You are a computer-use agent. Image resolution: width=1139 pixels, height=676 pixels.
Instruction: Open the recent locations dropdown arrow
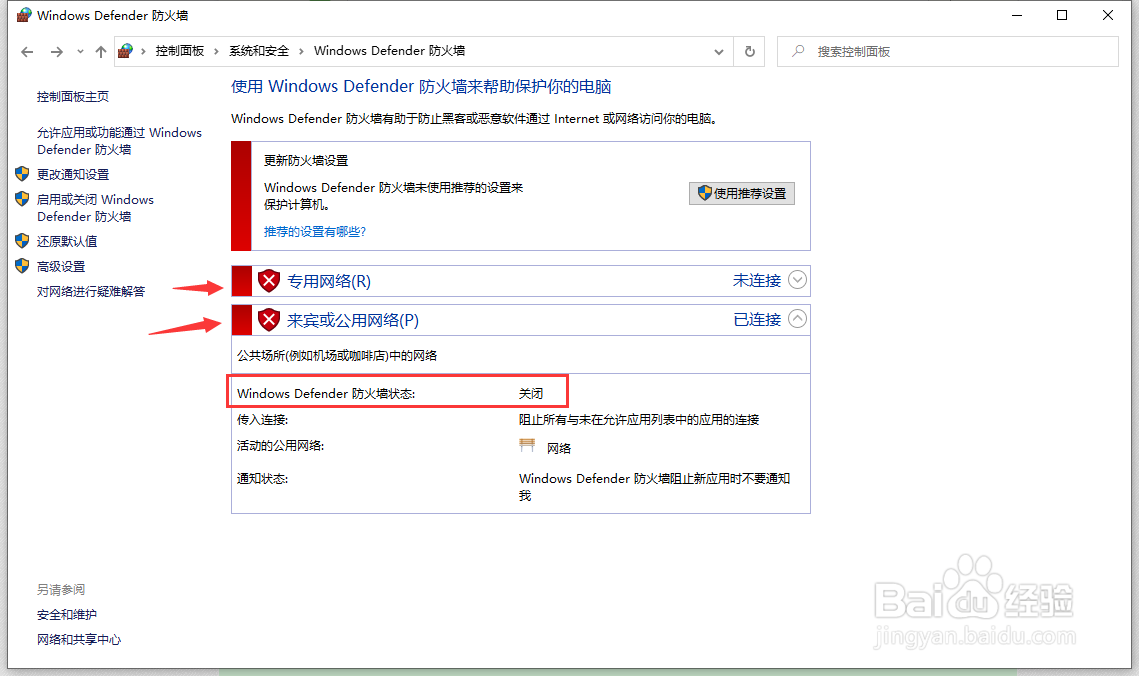coord(80,52)
